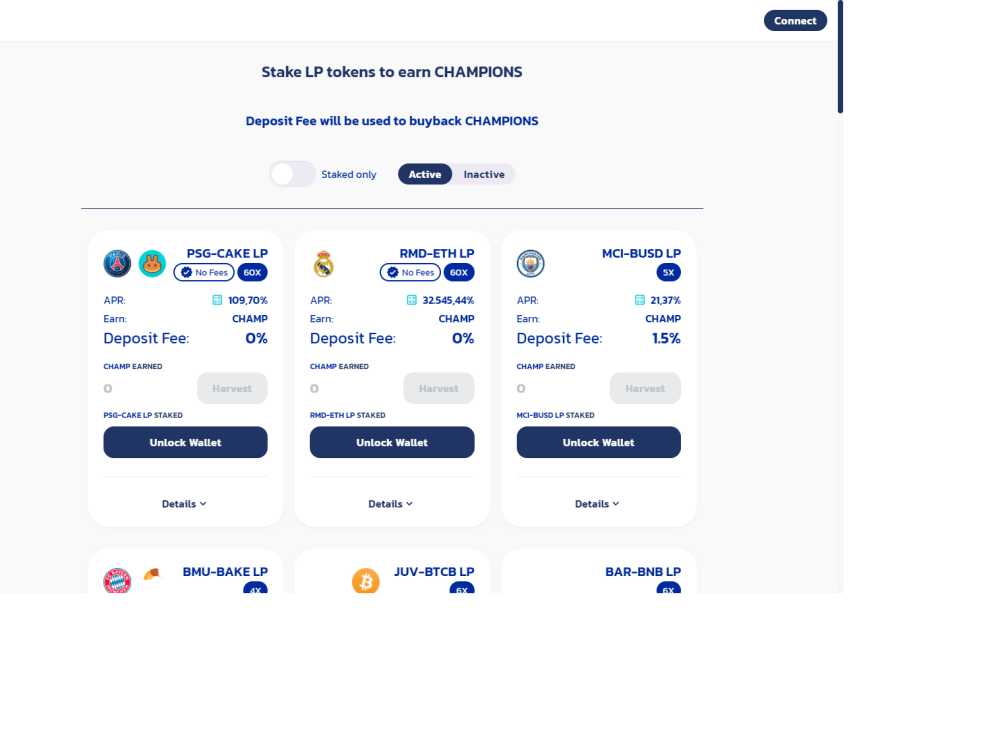Click No Fees badge on PSG-CAKE card
The image size is (1000, 750).
pos(204,272)
